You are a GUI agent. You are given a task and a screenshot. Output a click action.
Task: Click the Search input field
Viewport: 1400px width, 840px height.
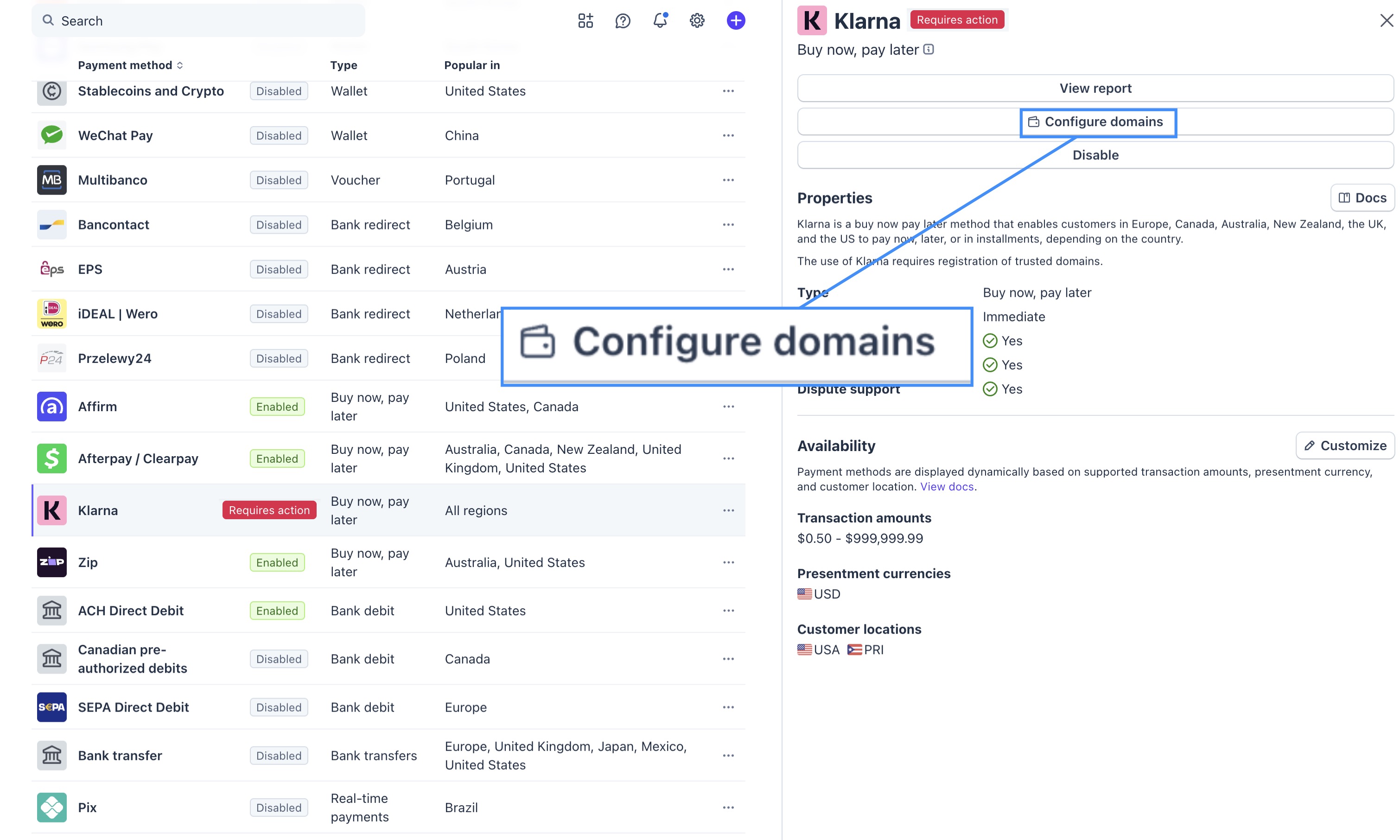click(x=198, y=21)
